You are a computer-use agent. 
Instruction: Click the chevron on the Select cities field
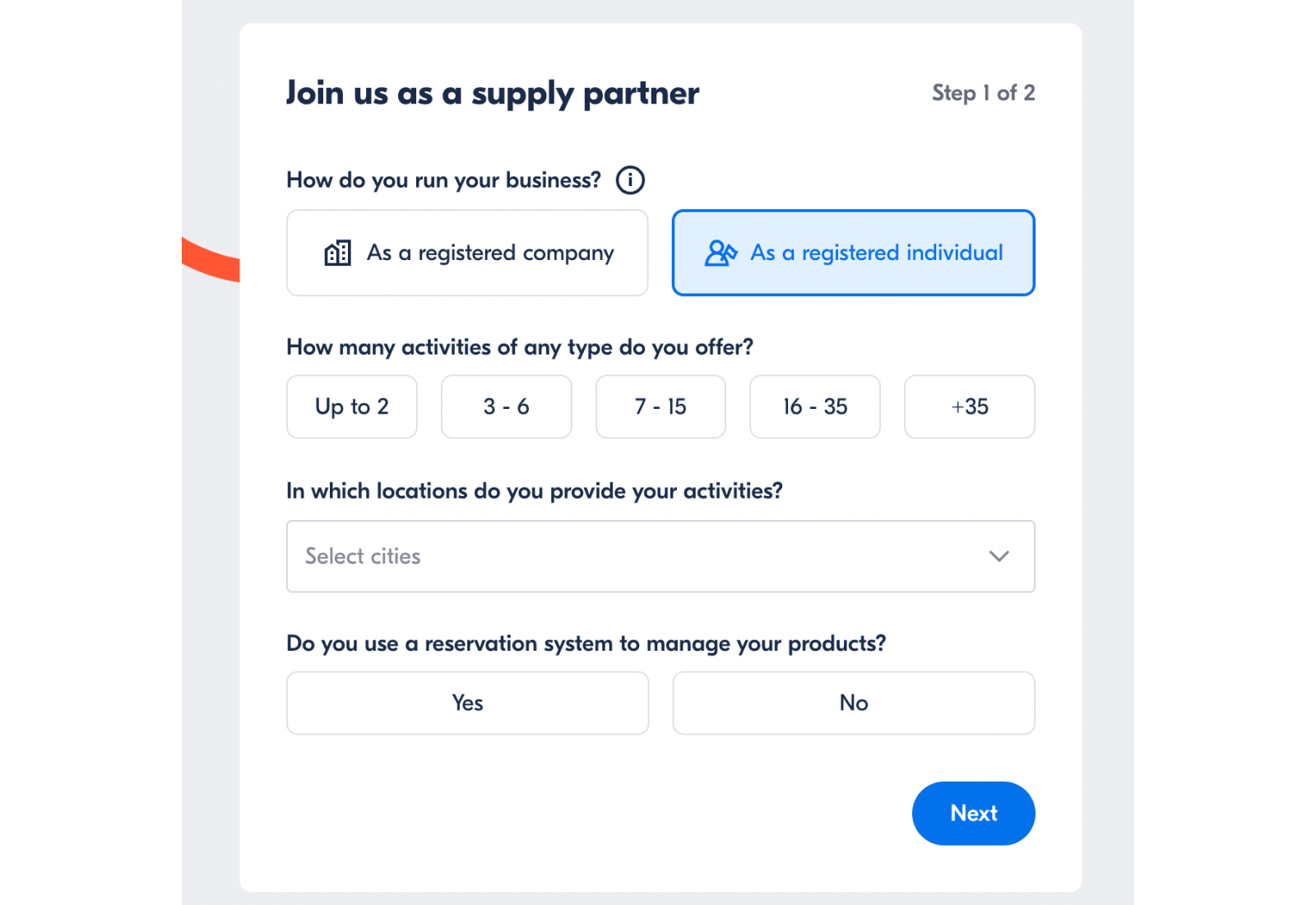[x=999, y=556]
